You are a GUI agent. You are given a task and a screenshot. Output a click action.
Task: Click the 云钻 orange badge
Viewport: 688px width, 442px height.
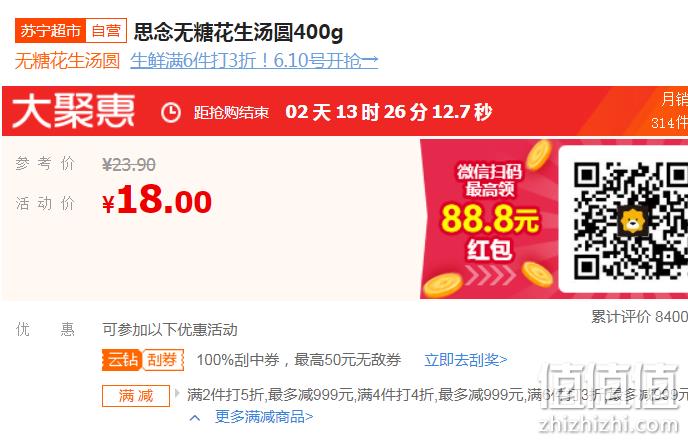click(122, 360)
